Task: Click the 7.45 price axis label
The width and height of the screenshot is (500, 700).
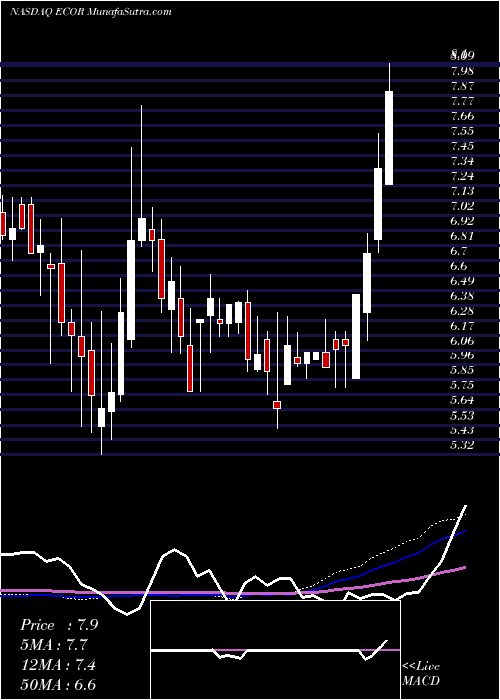Action: coord(462,146)
